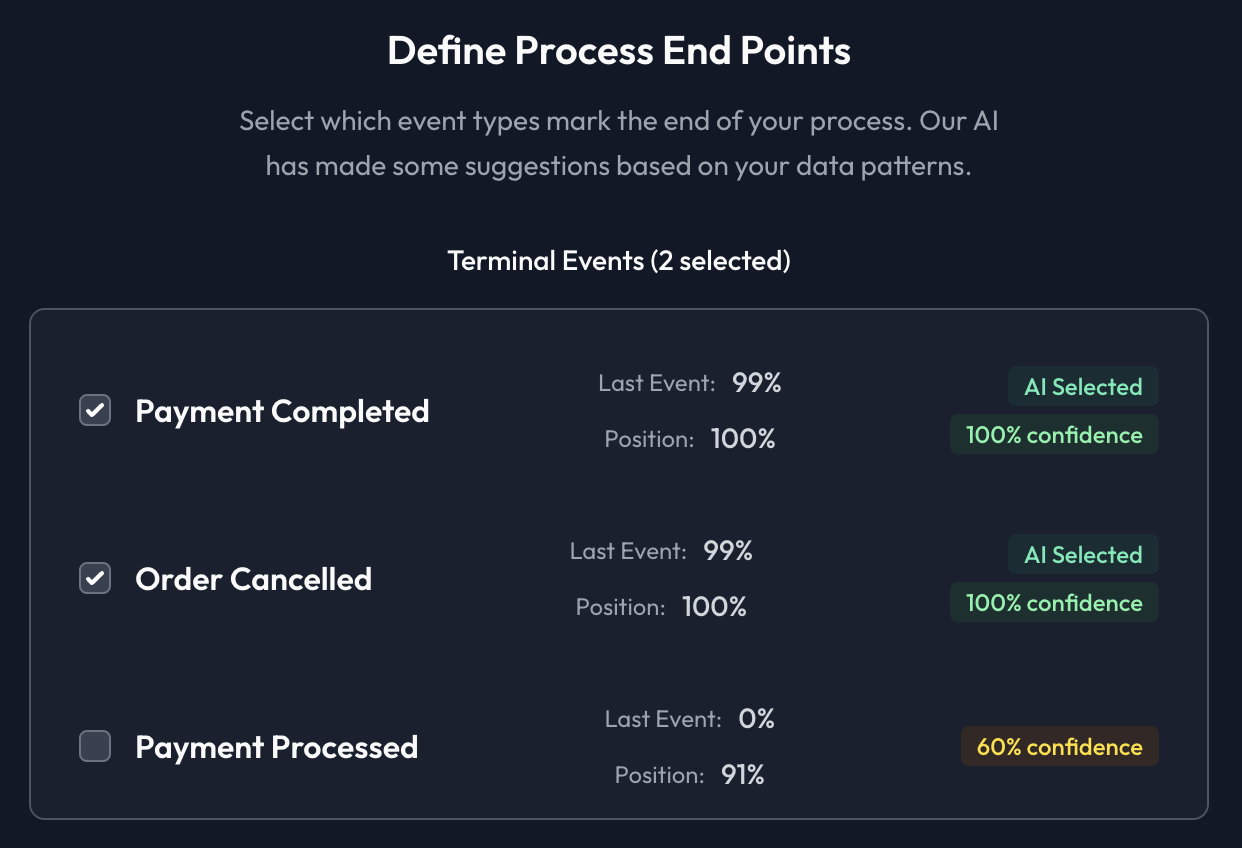Image resolution: width=1242 pixels, height=848 pixels.
Task: Click AI Selected badge for Payment Completed
Action: coord(1083,387)
